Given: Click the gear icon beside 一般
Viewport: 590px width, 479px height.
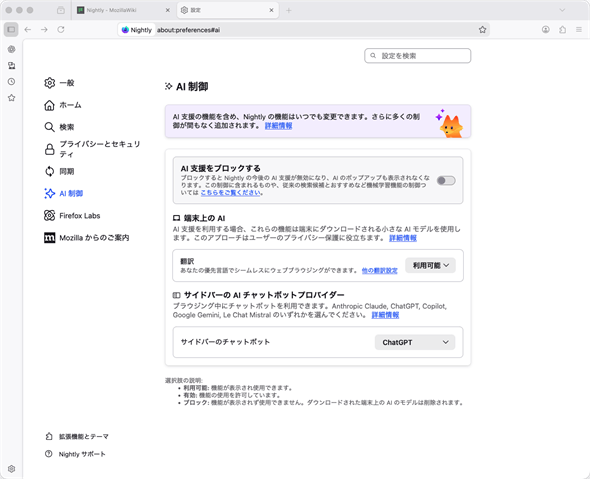Looking at the screenshot, I should [49, 83].
